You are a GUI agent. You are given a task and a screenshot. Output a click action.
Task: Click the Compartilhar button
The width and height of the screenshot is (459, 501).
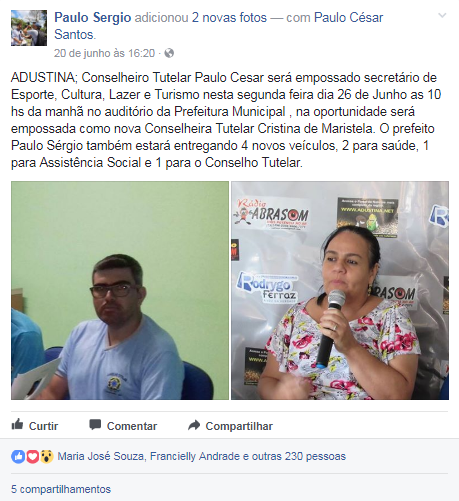(x=230, y=426)
